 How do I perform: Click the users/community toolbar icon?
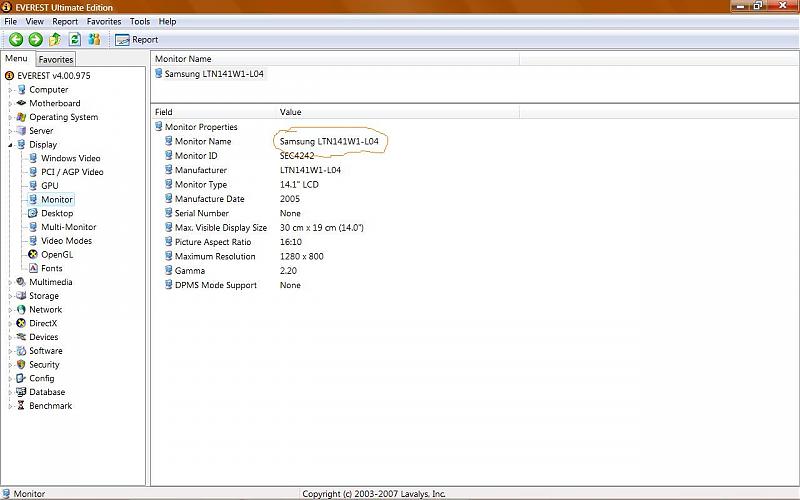pos(94,40)
